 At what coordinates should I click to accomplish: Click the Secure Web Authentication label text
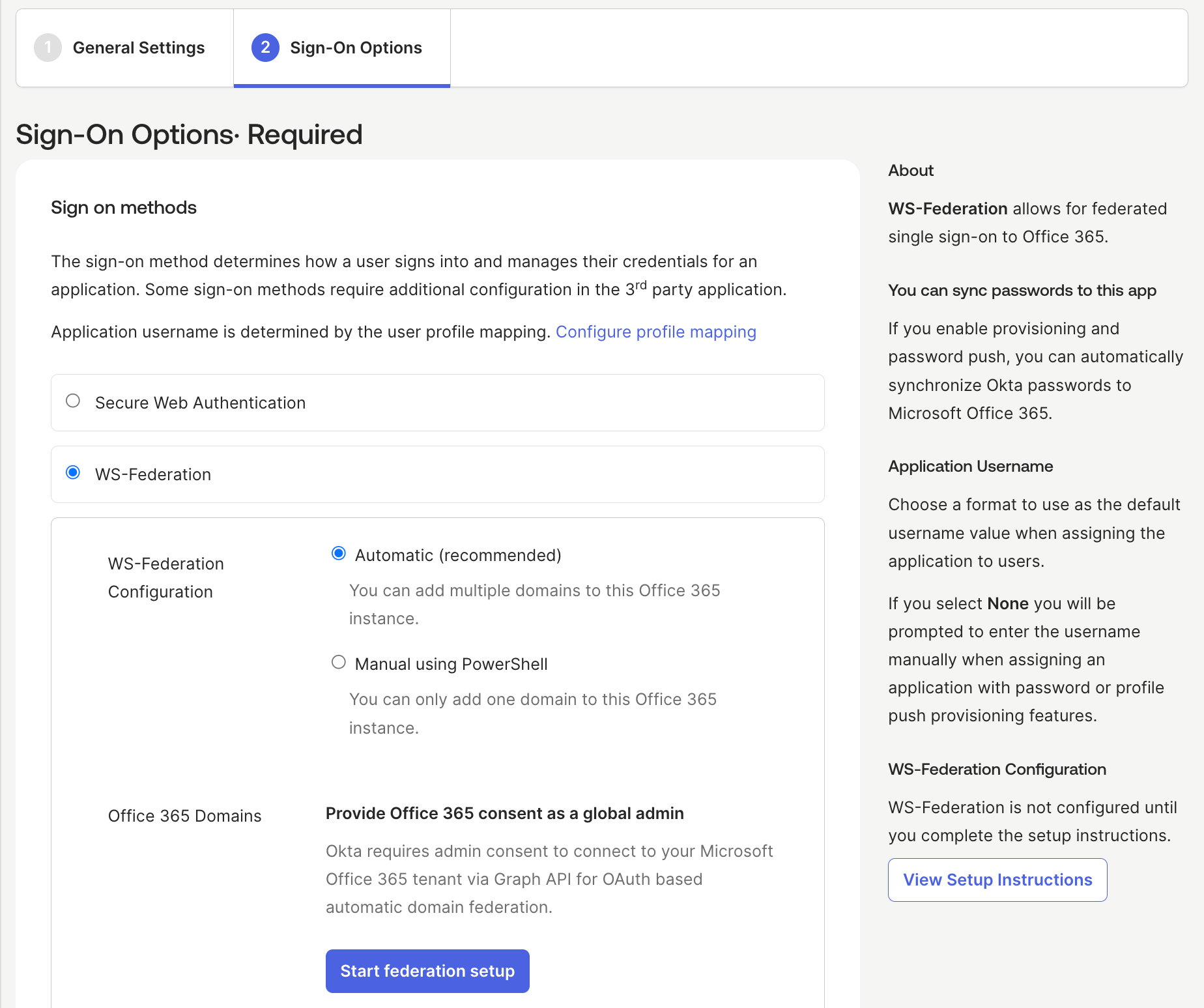click(x=200, y=403)
